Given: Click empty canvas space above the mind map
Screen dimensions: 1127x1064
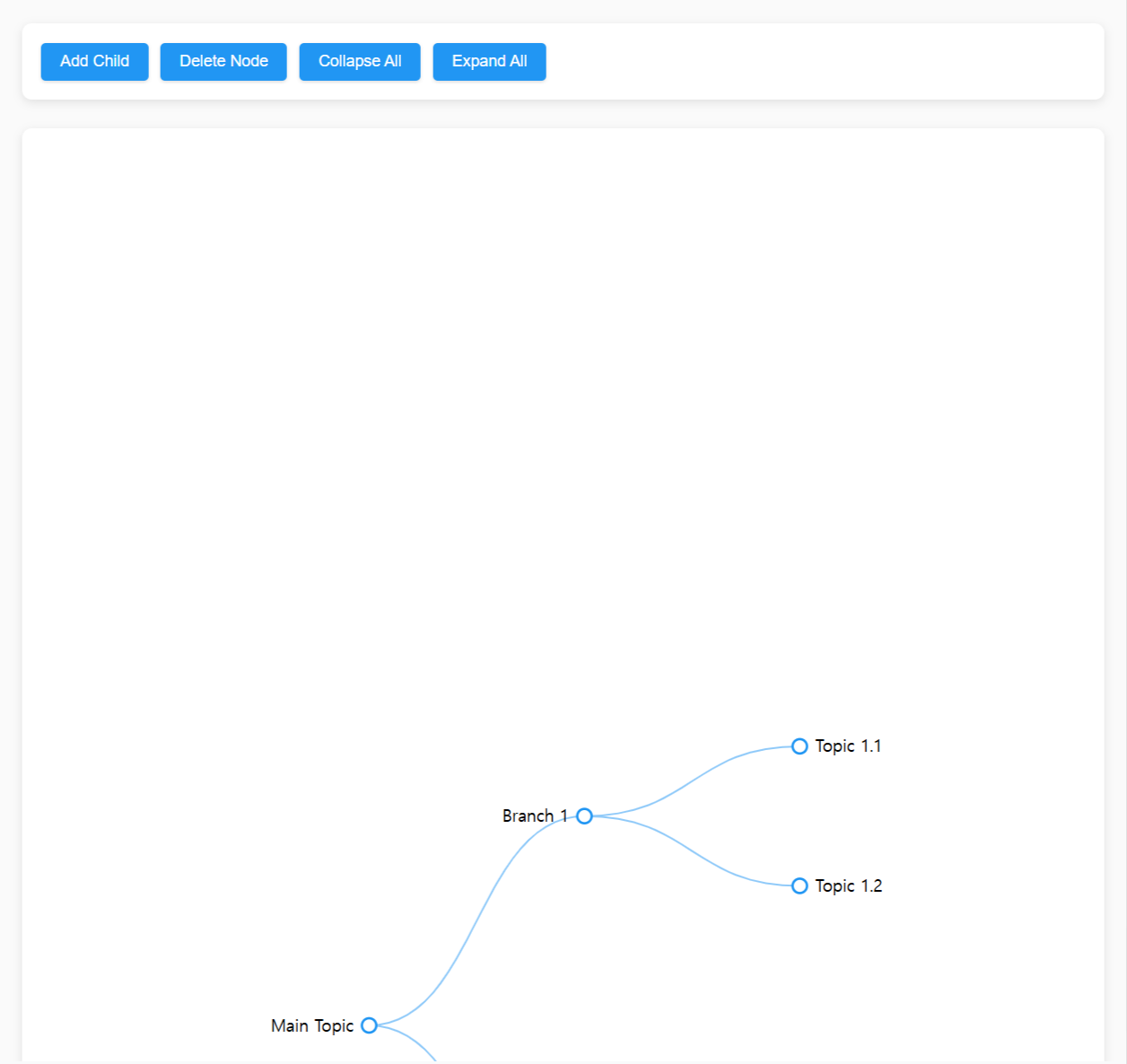Looking at the screenshot, I should coord(563,404).
